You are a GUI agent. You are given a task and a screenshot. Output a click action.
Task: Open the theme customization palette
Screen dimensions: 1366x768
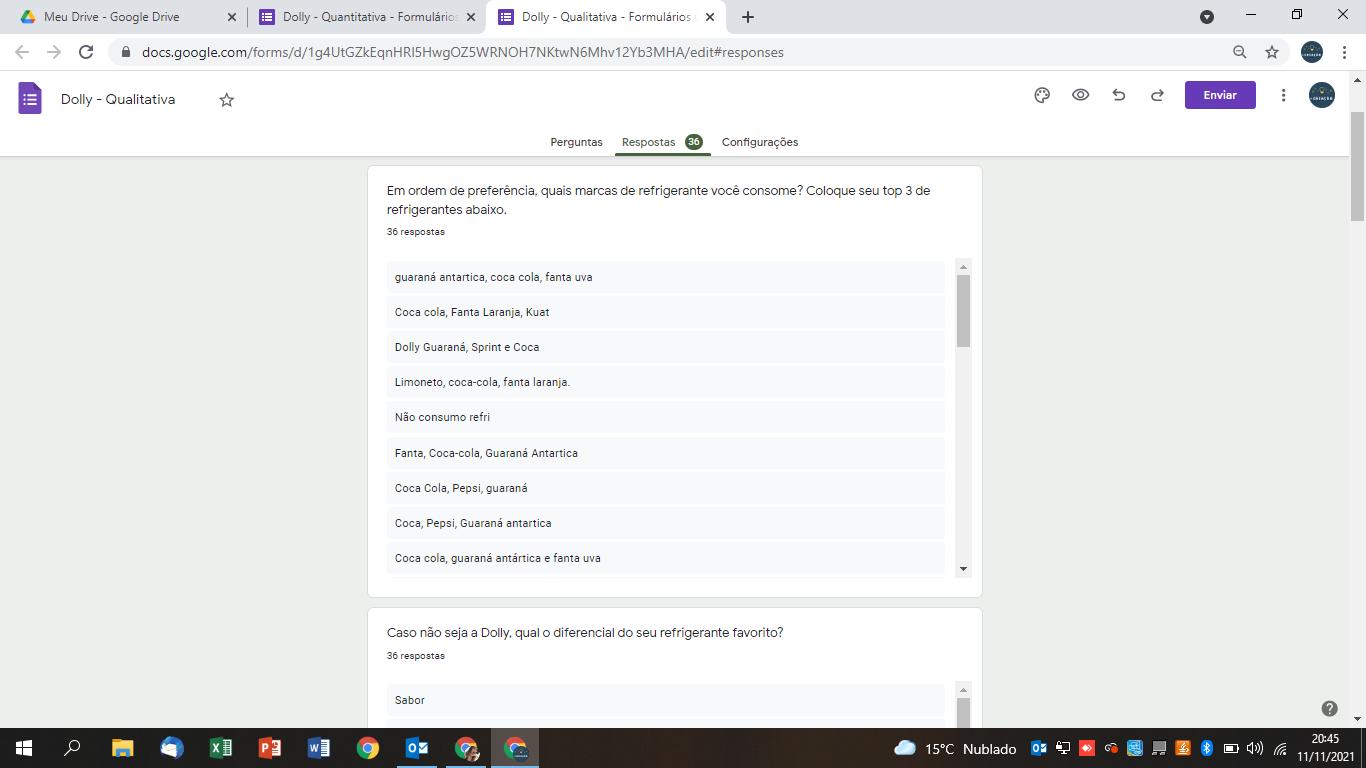[1042, 95]
